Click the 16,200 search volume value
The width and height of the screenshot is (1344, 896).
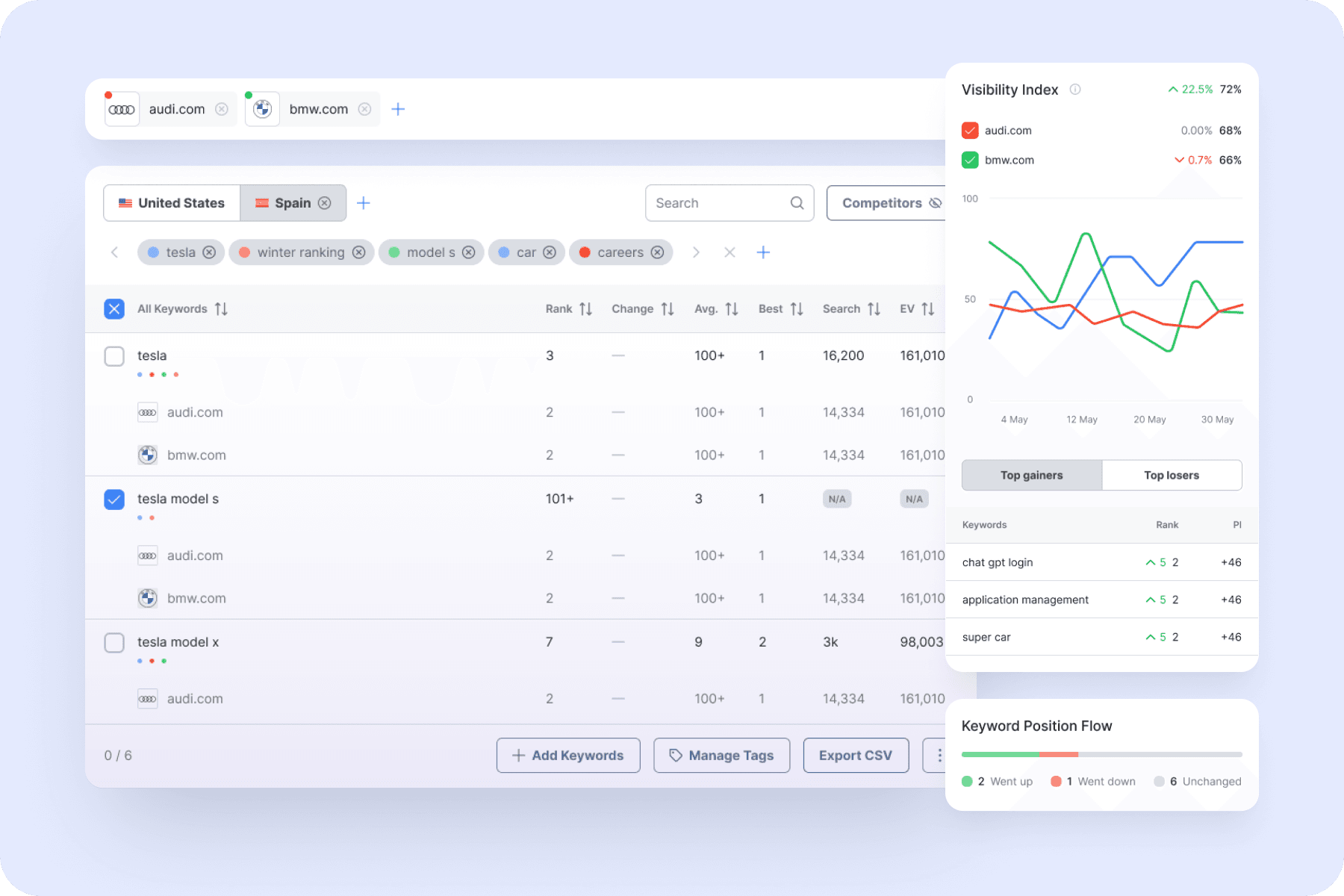(x=844, y=356)
